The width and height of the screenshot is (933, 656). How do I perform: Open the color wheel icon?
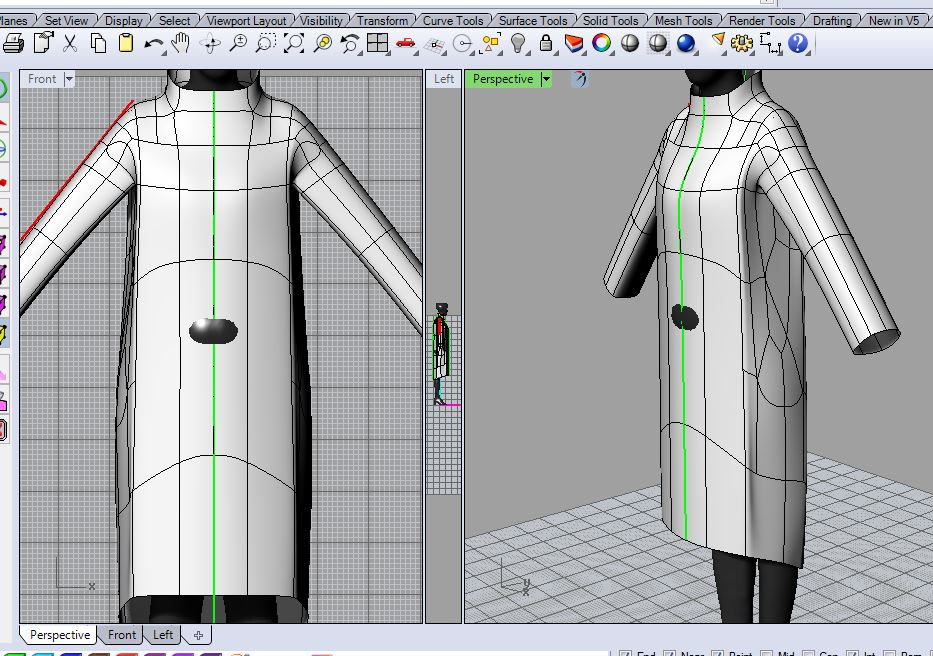[602, 43]
